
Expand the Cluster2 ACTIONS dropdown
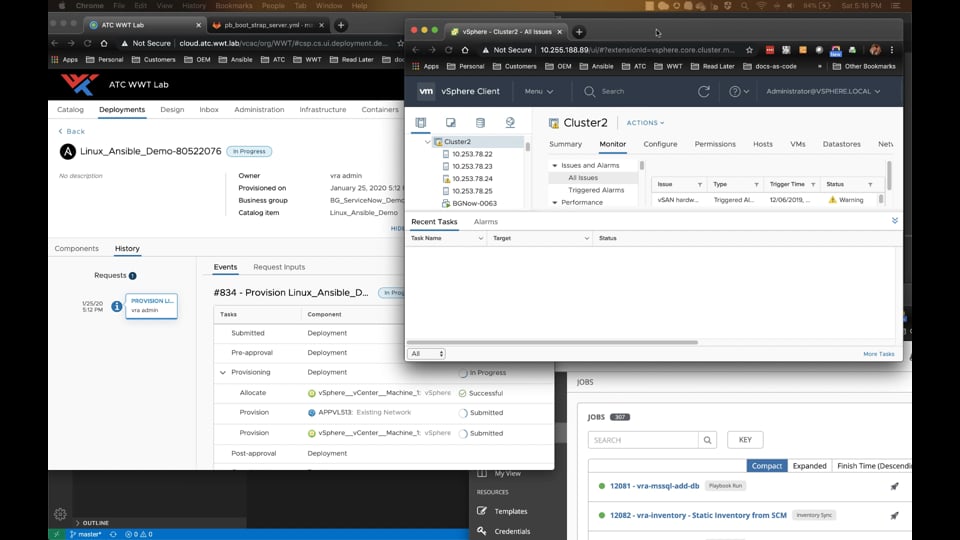(x=645, y=123)
